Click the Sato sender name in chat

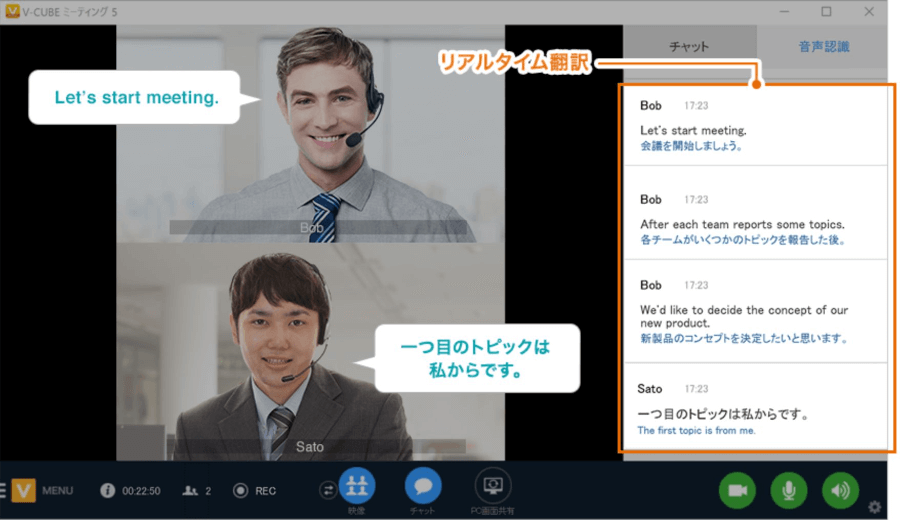[x=650, y=389]
